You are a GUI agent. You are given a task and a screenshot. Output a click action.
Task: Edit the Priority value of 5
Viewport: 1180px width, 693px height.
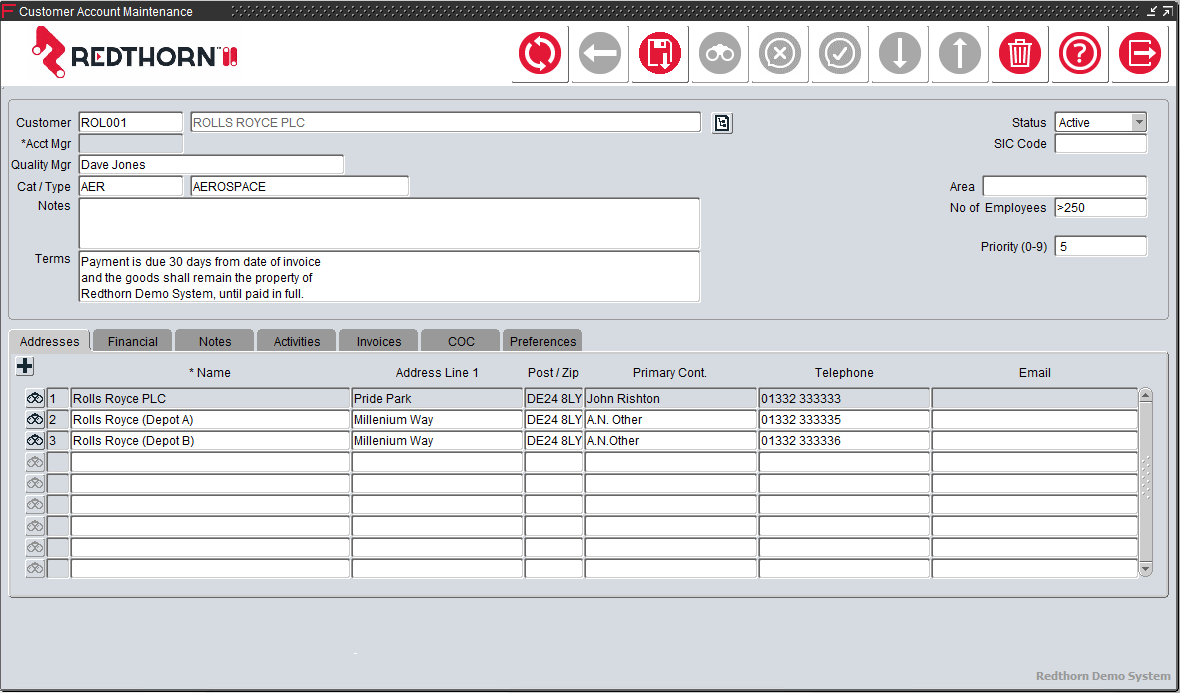(x=1100, y=245)
